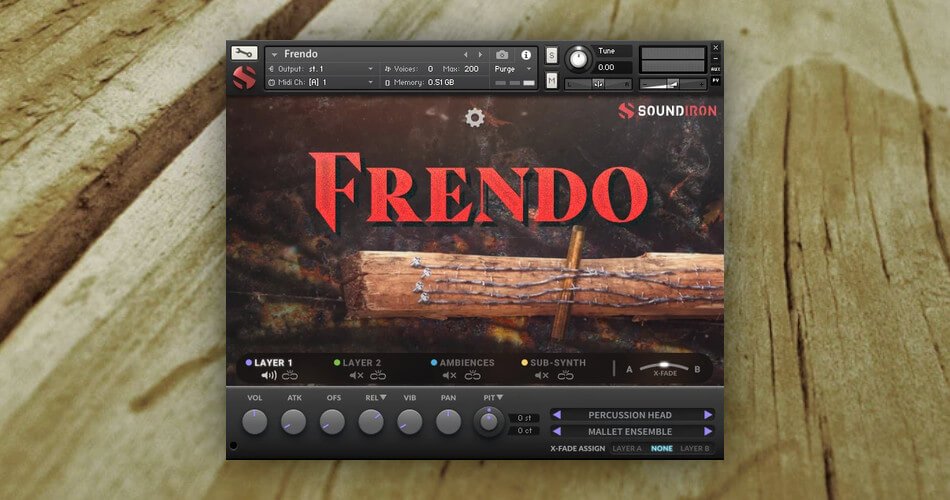Click the 0 st semitone value field
The image size is (950, 500).
click(525, 418)
